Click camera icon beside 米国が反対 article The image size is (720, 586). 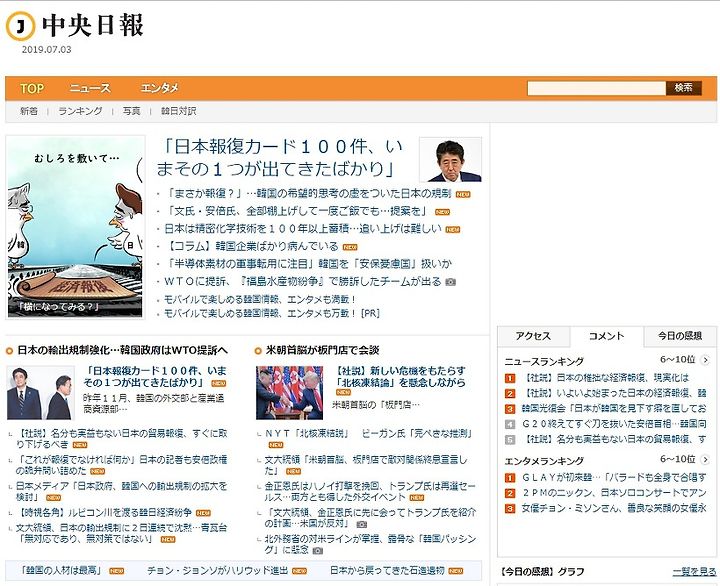(362, 524)
